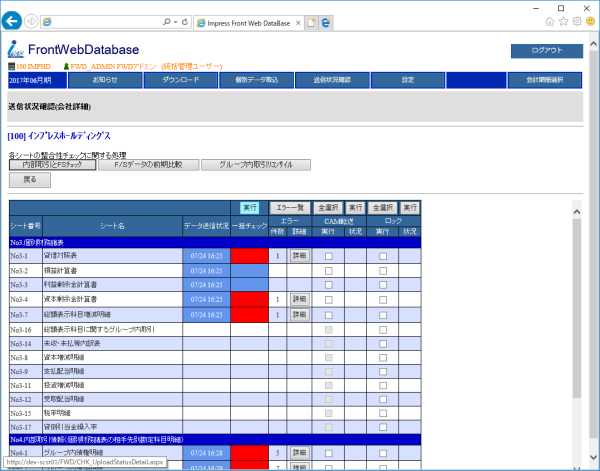Open the 送信状況確認 menu item
Viewport: 600px width, 471px height.
334,80
